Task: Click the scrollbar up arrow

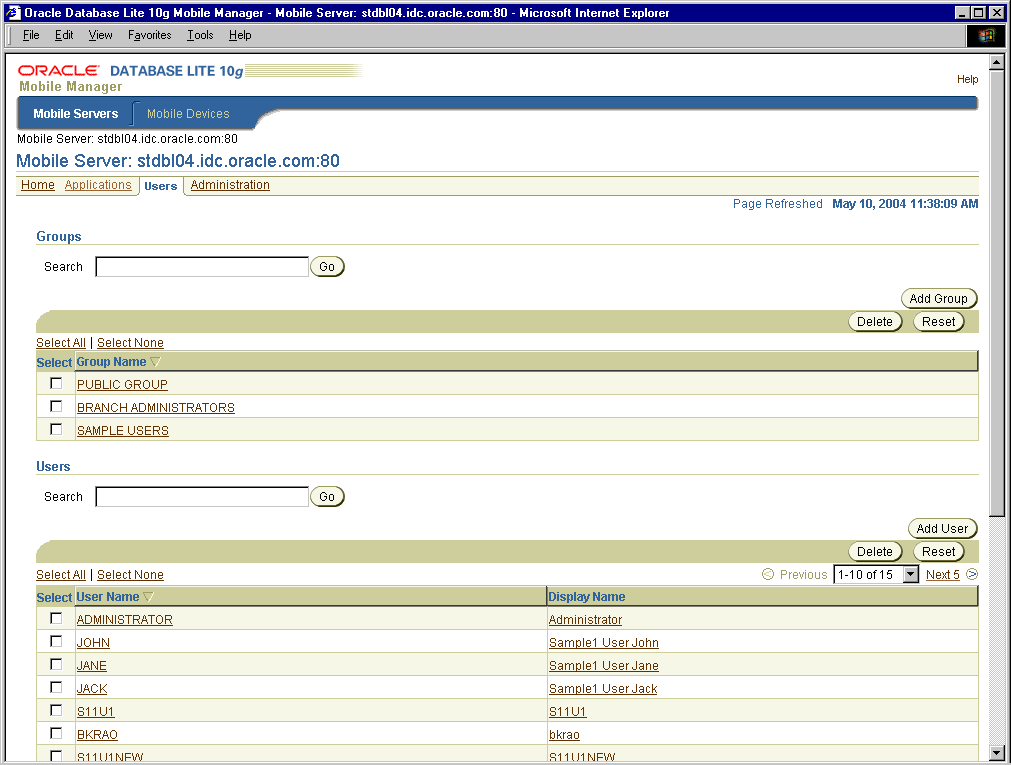Action: pyautogui.click(x=997, y=63)
